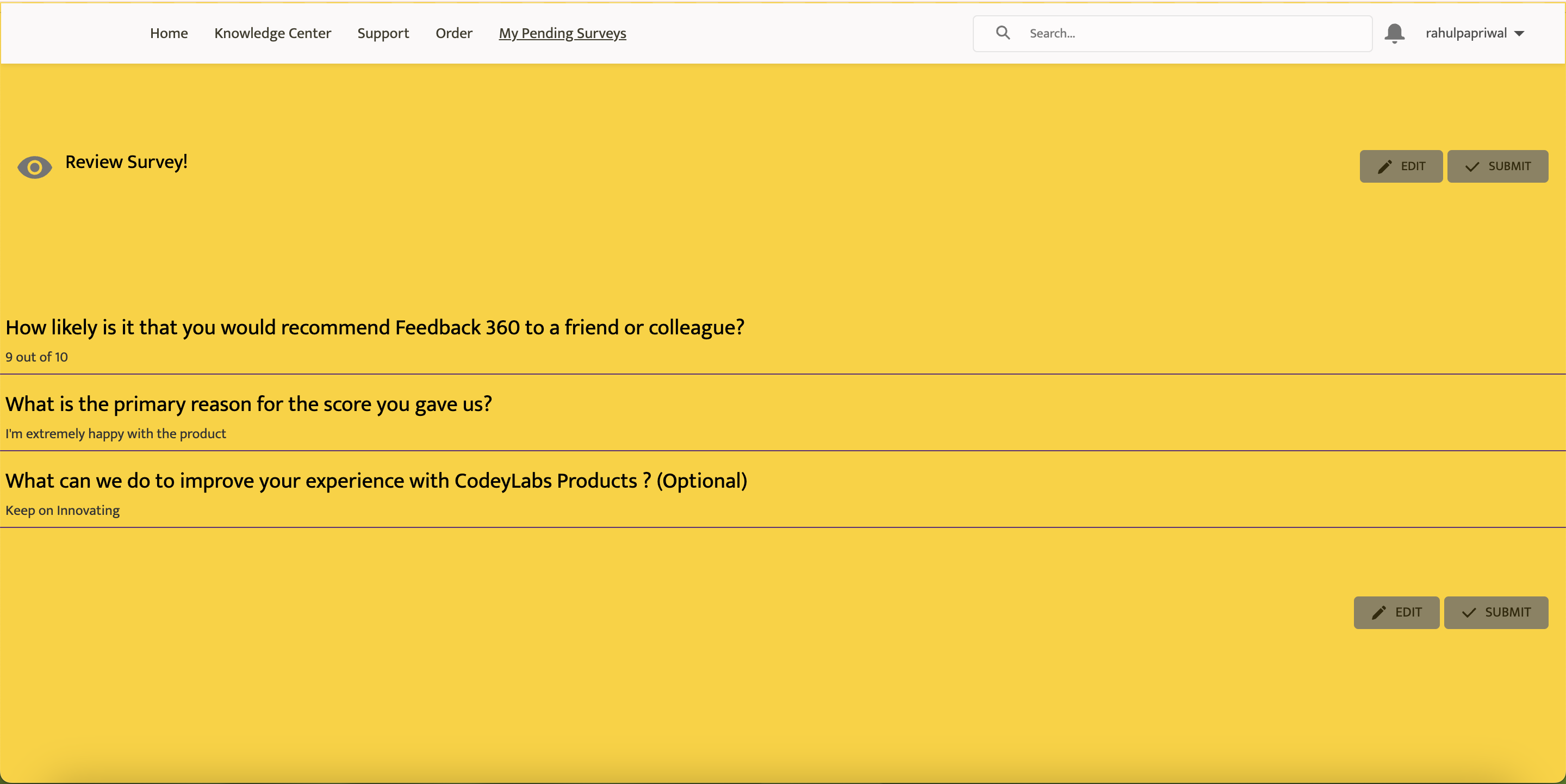Click the top SUBMIT button label
Screen dimensions: 1566x784
tap(1509, 166)
